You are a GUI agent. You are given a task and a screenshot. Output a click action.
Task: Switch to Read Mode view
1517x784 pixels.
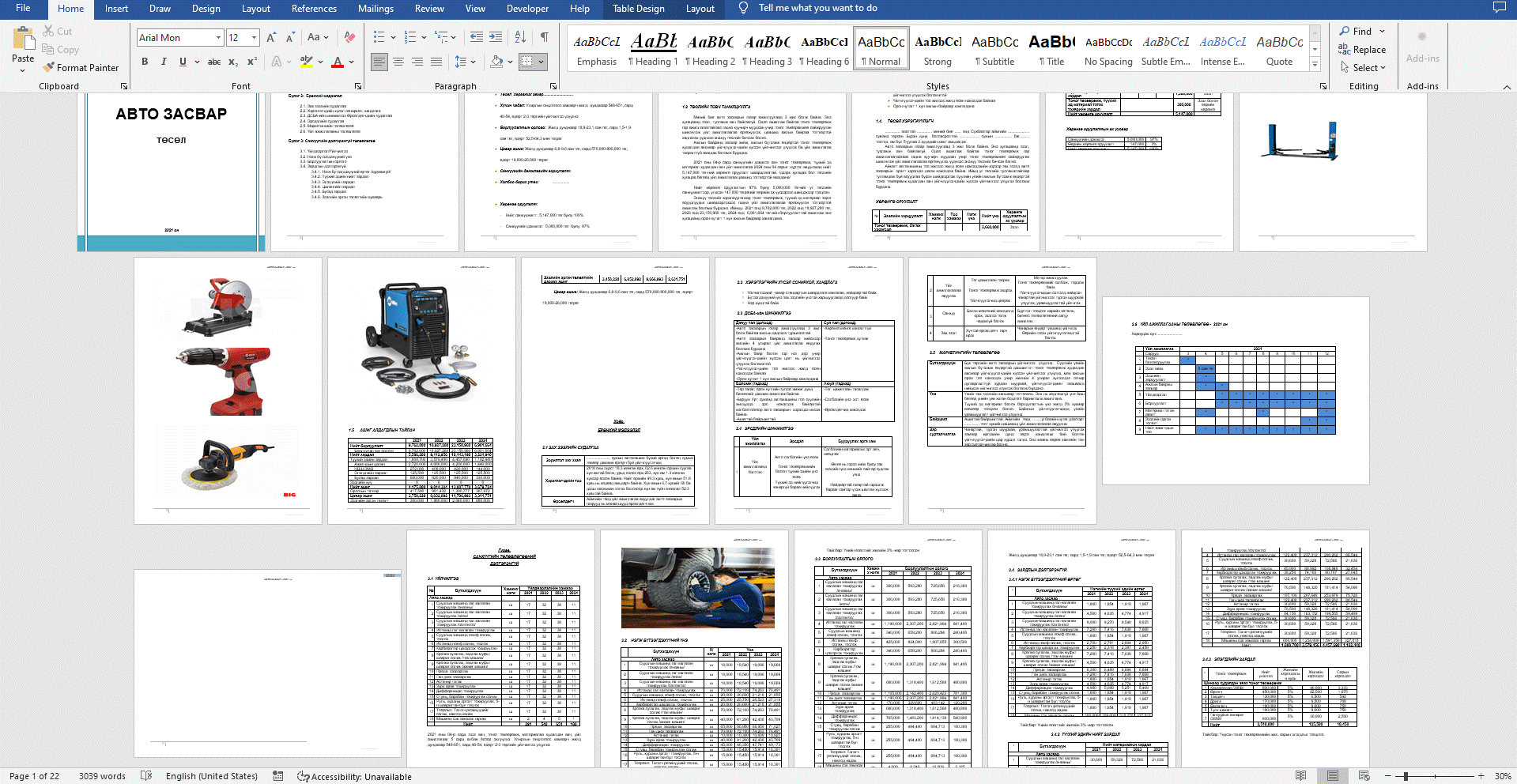click(1300, 776)
